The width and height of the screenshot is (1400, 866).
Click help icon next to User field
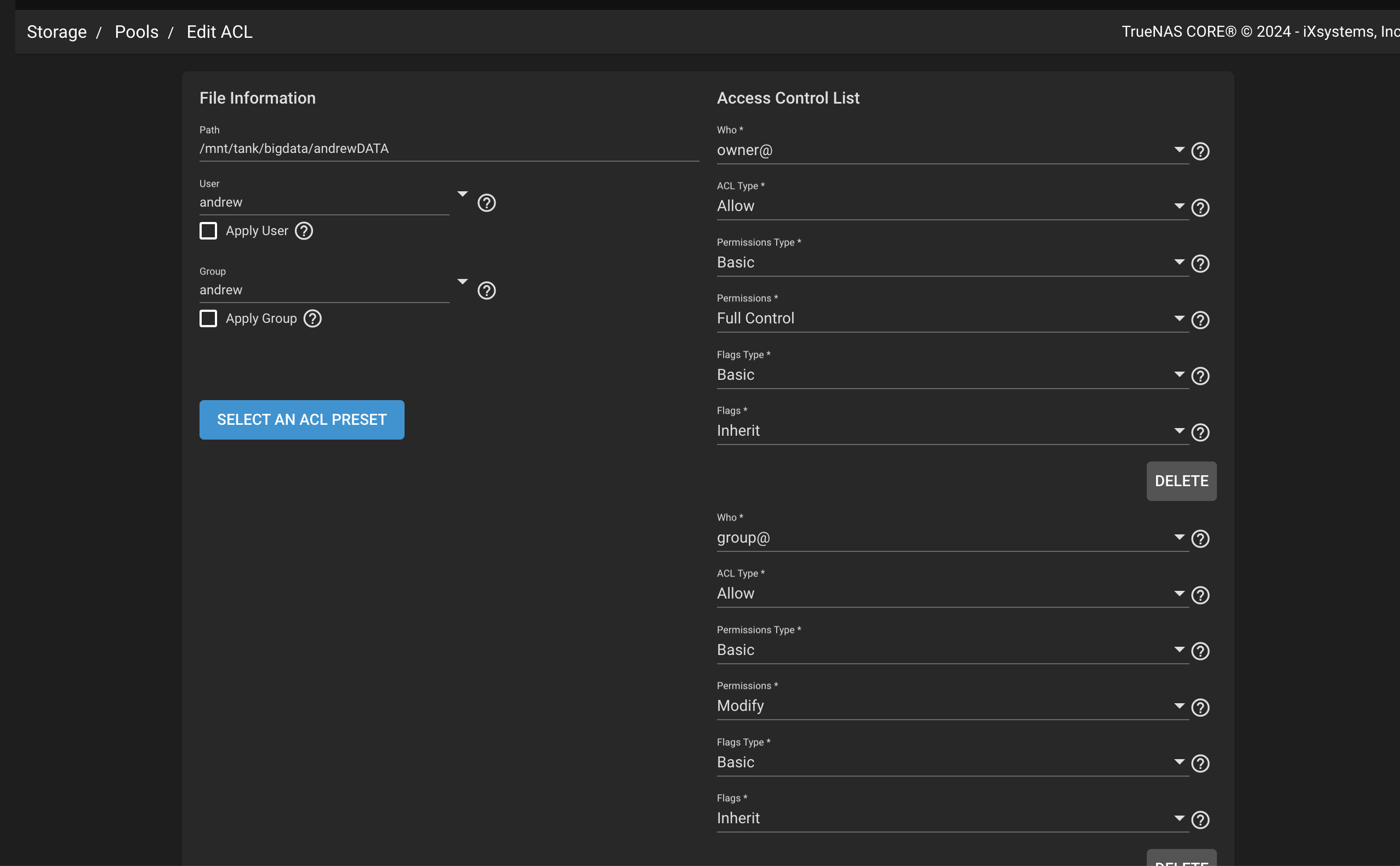[486, 203]
